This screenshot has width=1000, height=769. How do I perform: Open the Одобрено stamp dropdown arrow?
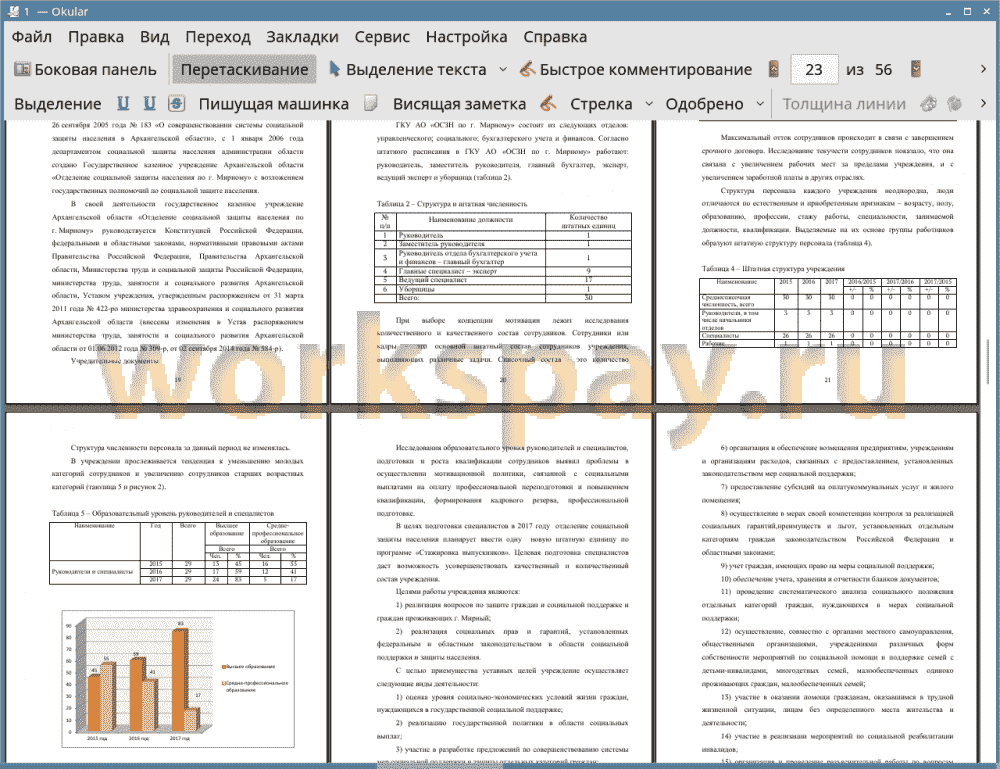[x=760, y=104]
